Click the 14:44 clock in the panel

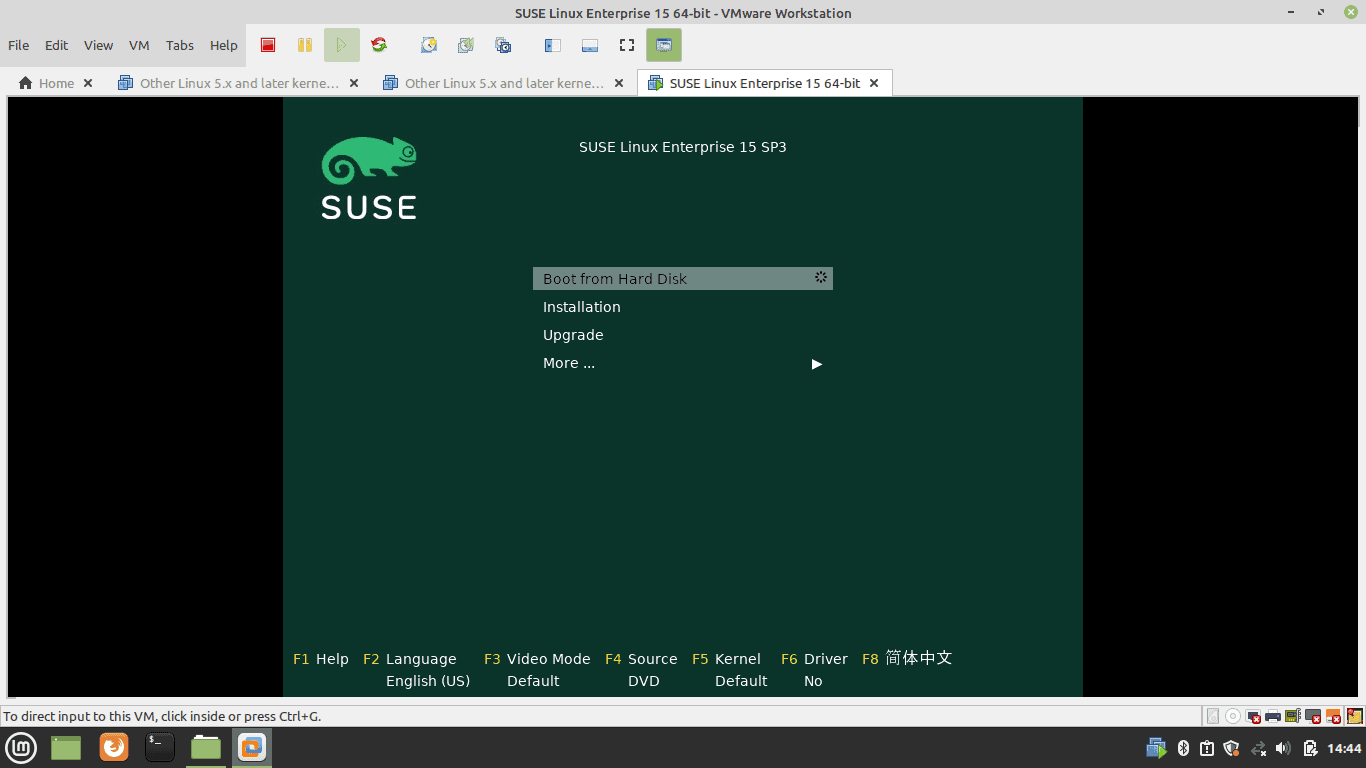coord(1344,748)
